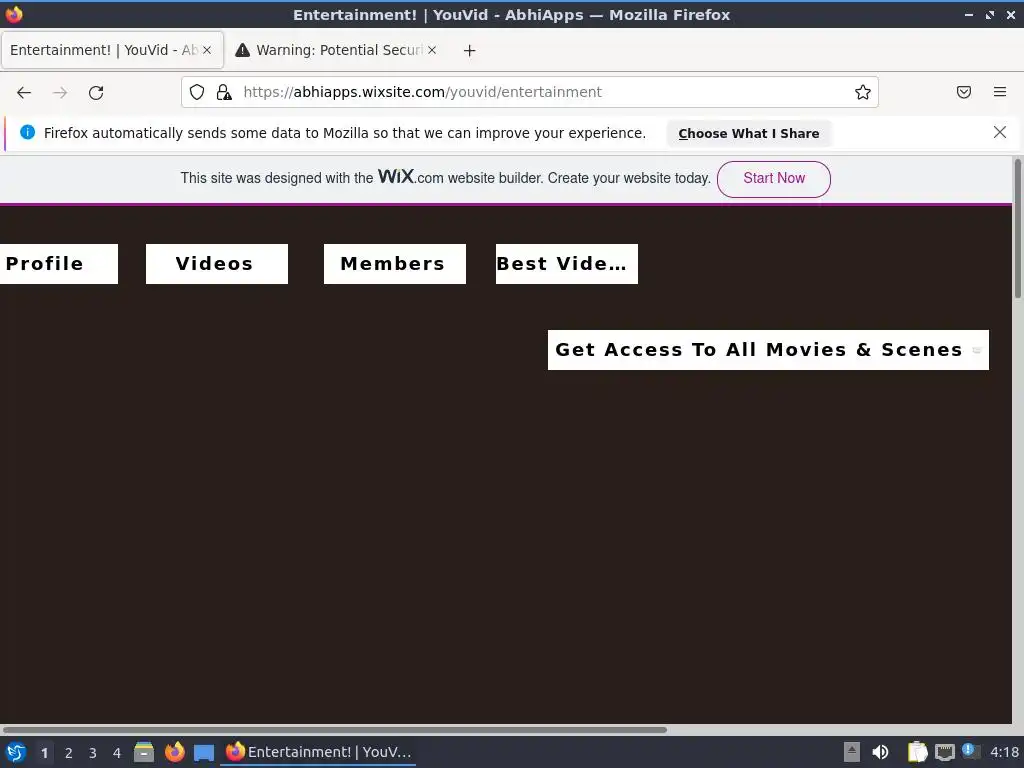
Task: Click the vertical page scrollbar
Action: pyautogui.click(x=1017, y=229)
